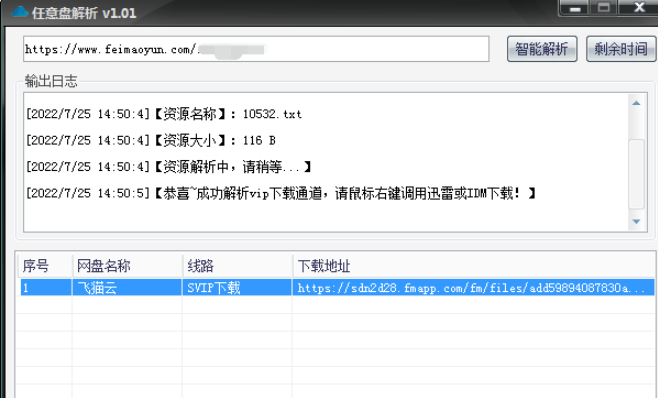The width and height of the screenshot is (658, 398).
Task: Click the cloud app icon in title bar
Action: [x=19, y=12]
